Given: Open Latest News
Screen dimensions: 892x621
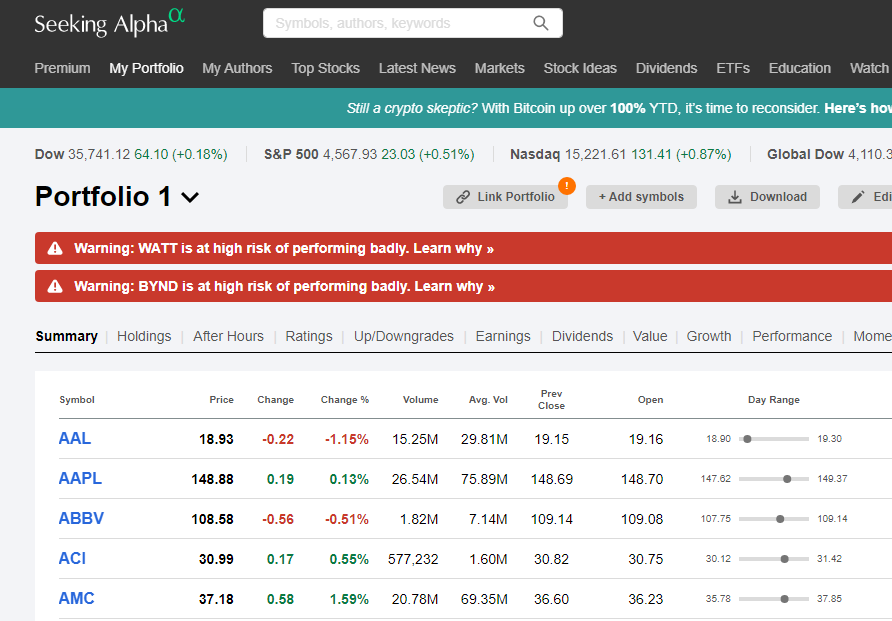Looking at the screenshot, I should pos(417,68).
